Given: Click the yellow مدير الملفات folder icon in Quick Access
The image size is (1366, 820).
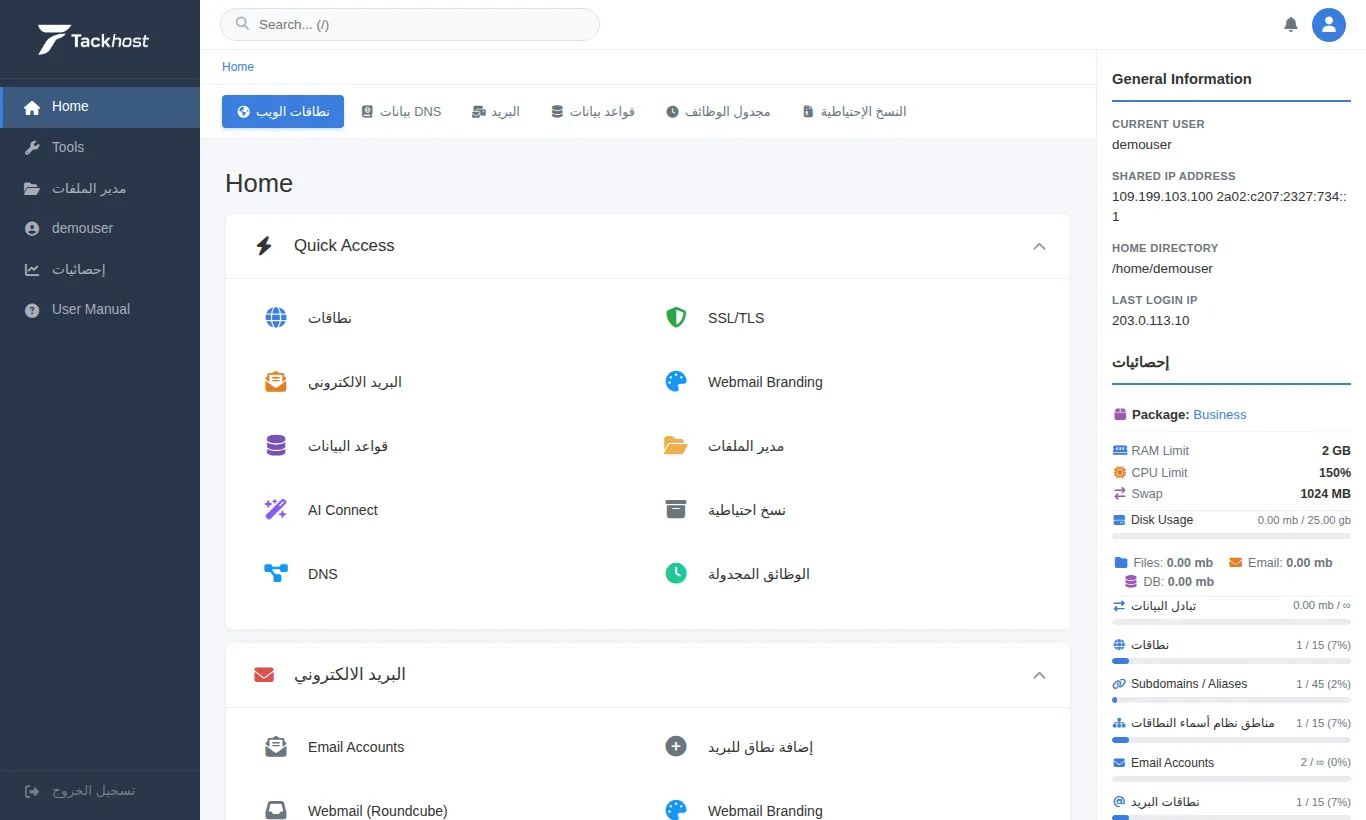Looking at the screenshot, I should [676, 446].
